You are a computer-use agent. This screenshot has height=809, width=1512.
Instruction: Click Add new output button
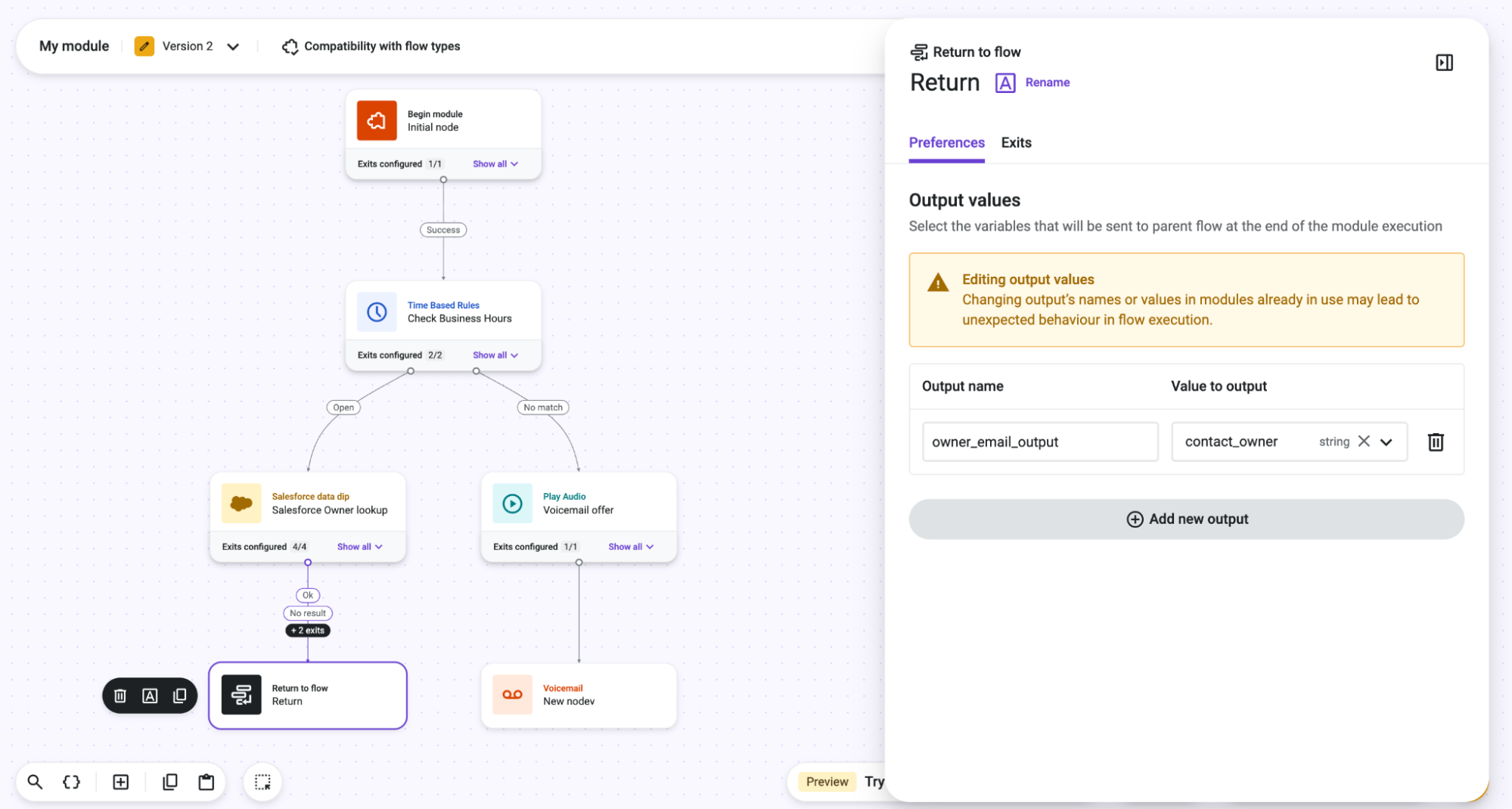click(x=1186, y=519)
